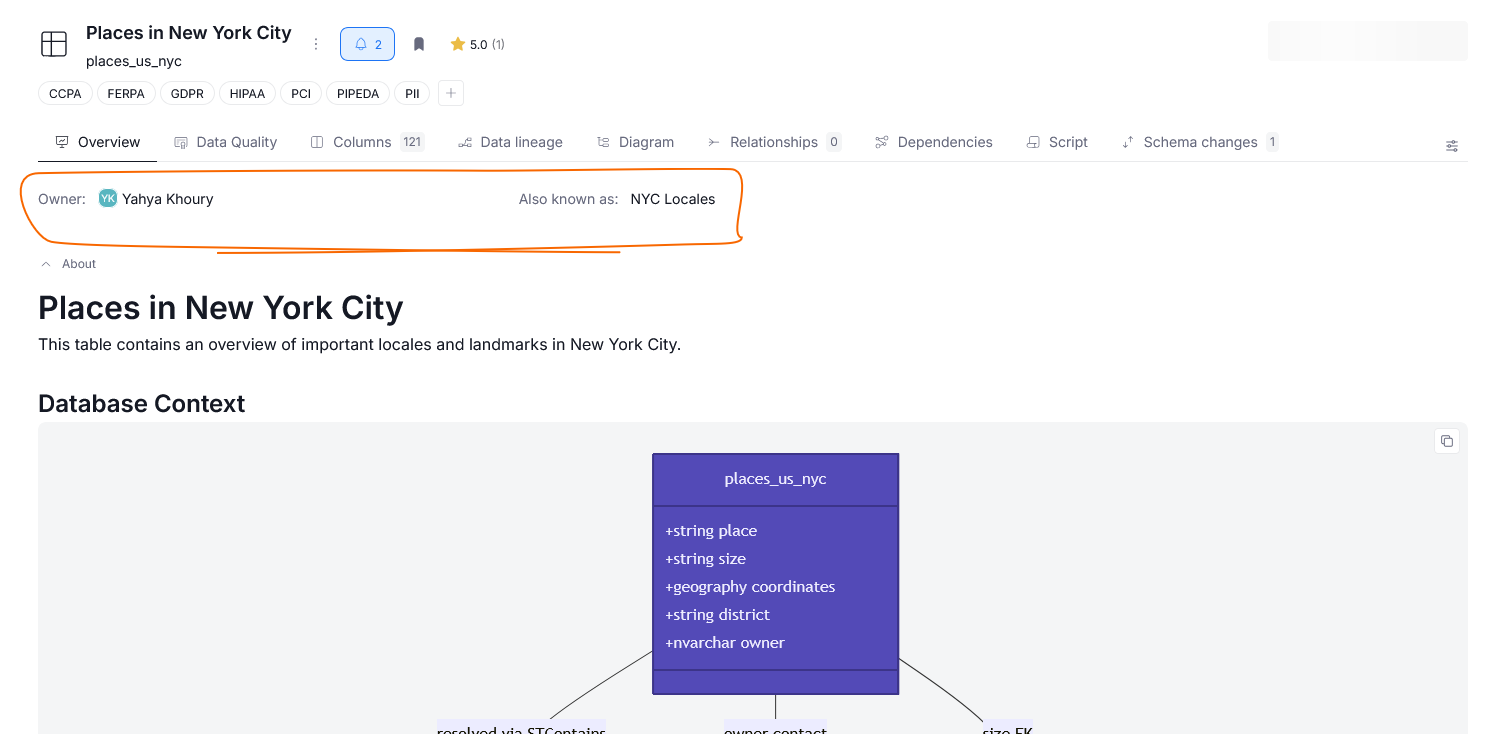The height and width of the screenshot is (734, 1502).
Task: Select the CCPA tag
Action: click(65, 94)
